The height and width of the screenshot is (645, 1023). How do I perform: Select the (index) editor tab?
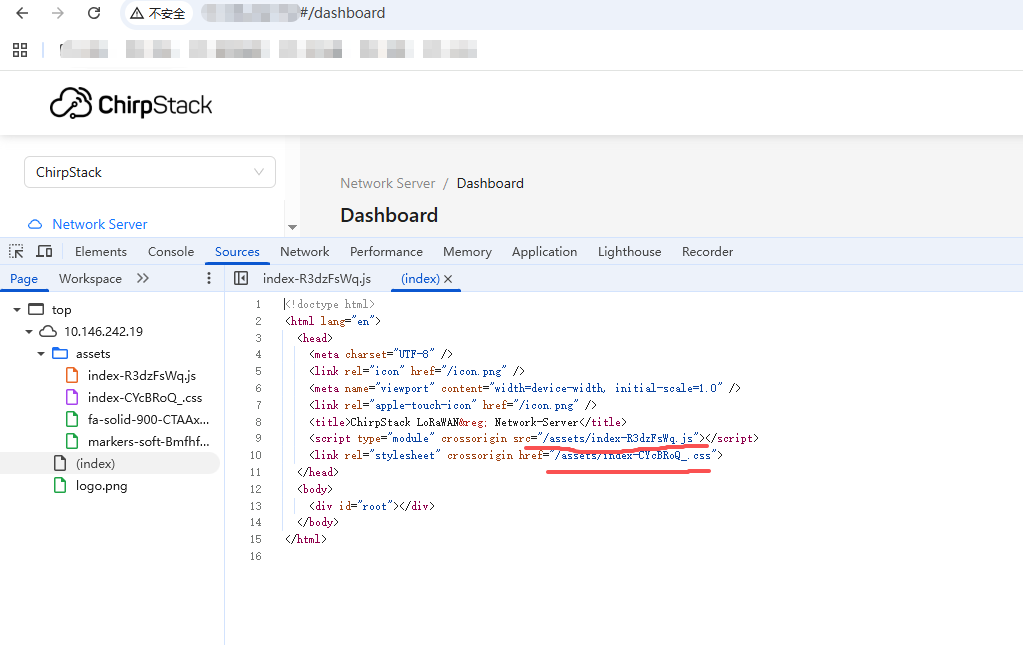point(420,278)
